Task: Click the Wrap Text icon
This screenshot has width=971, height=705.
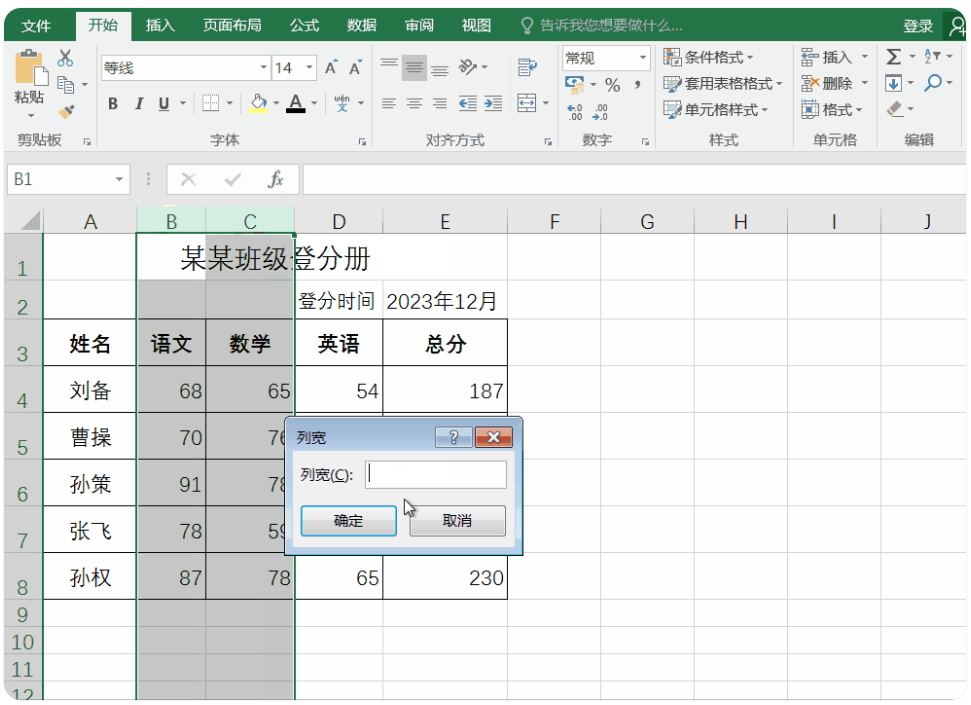Action: click(x=527, y=68)
